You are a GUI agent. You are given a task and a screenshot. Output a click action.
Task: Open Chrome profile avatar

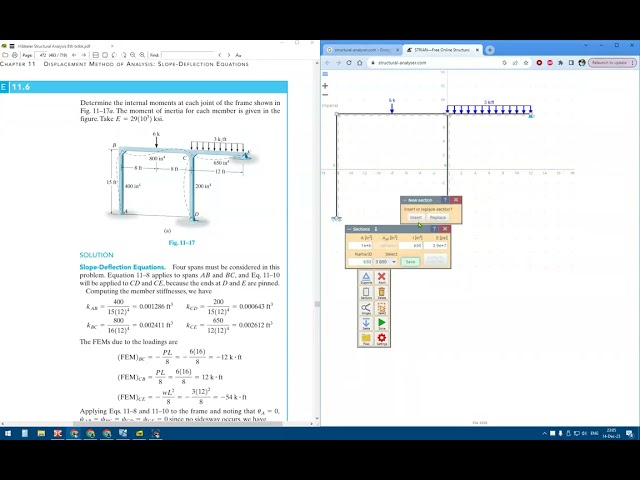coord(582,63)
